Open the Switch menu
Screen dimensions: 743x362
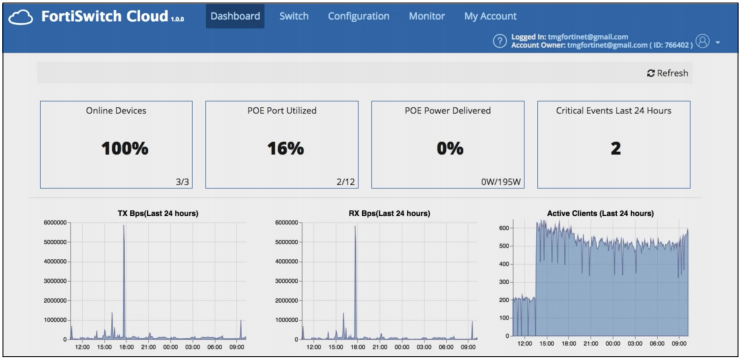coord(294,16)
